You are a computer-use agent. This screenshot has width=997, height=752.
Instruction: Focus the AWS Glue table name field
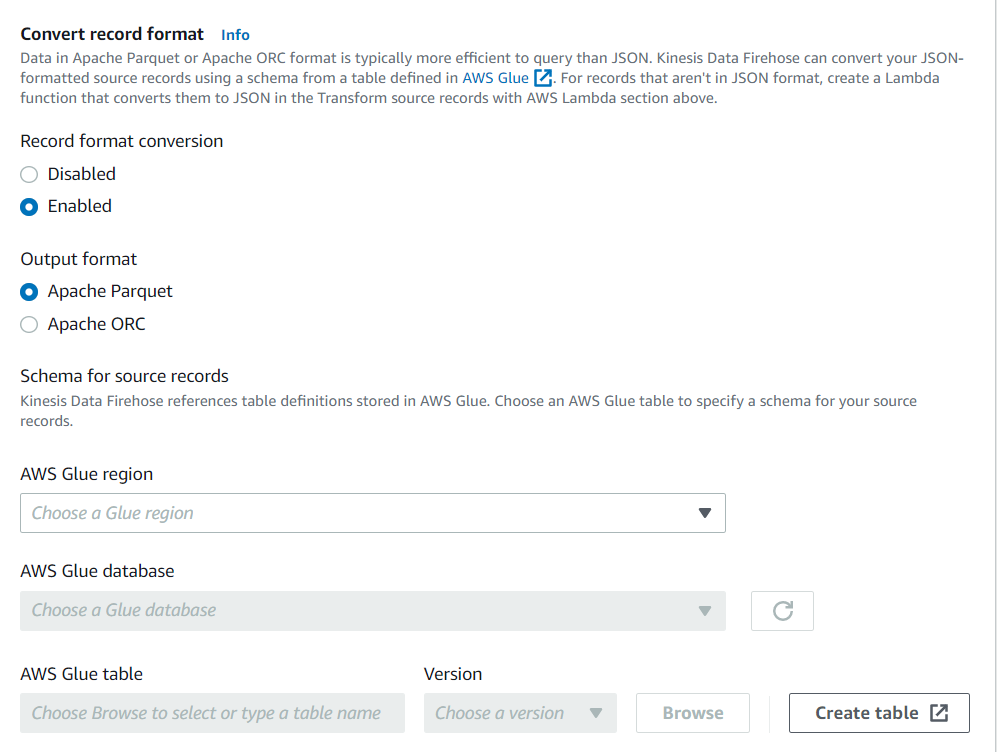coord(212,713)
